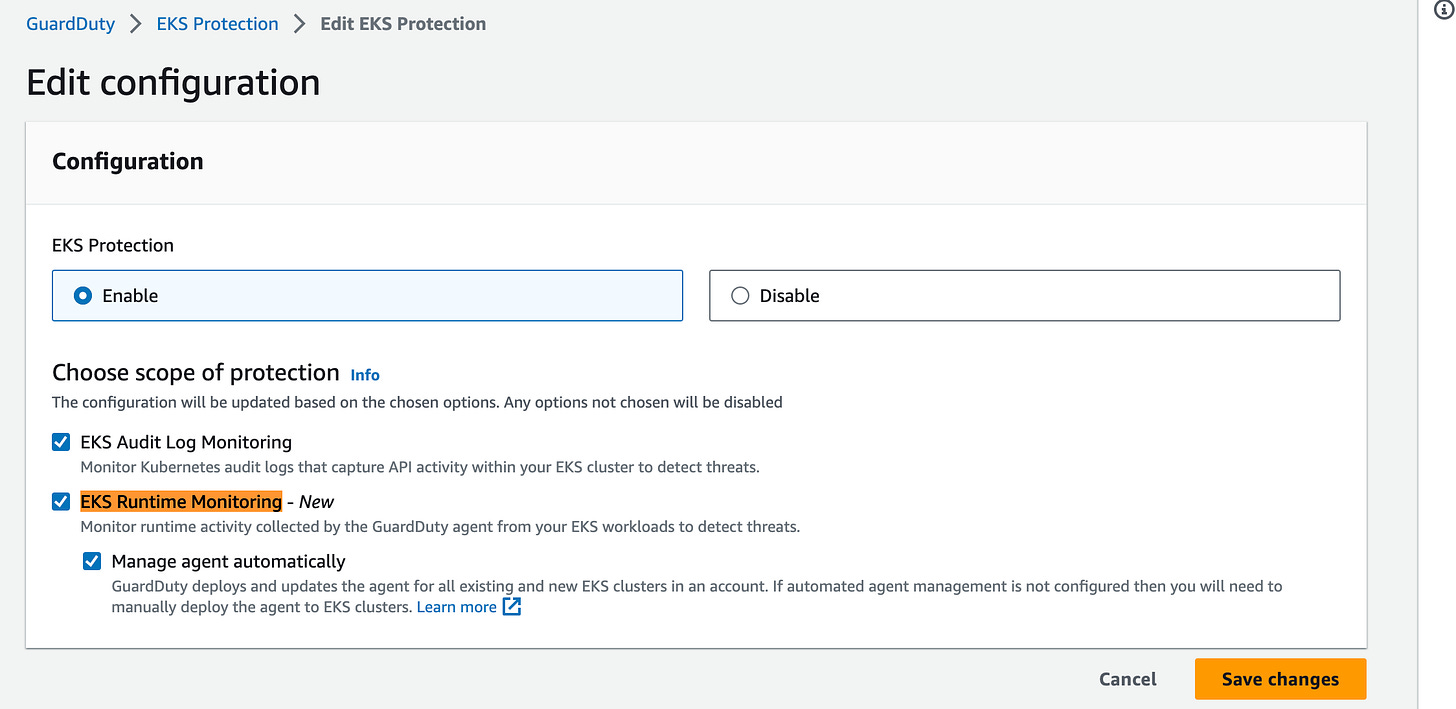This screenshot has width=1456, height=709.
Task: Select the Disable radio option
Action: tap(1024, 295)
